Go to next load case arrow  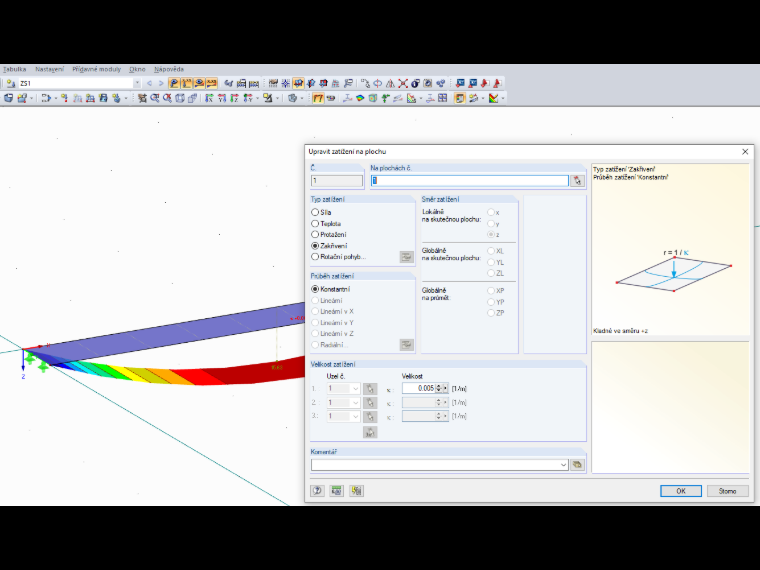[161, 83]
